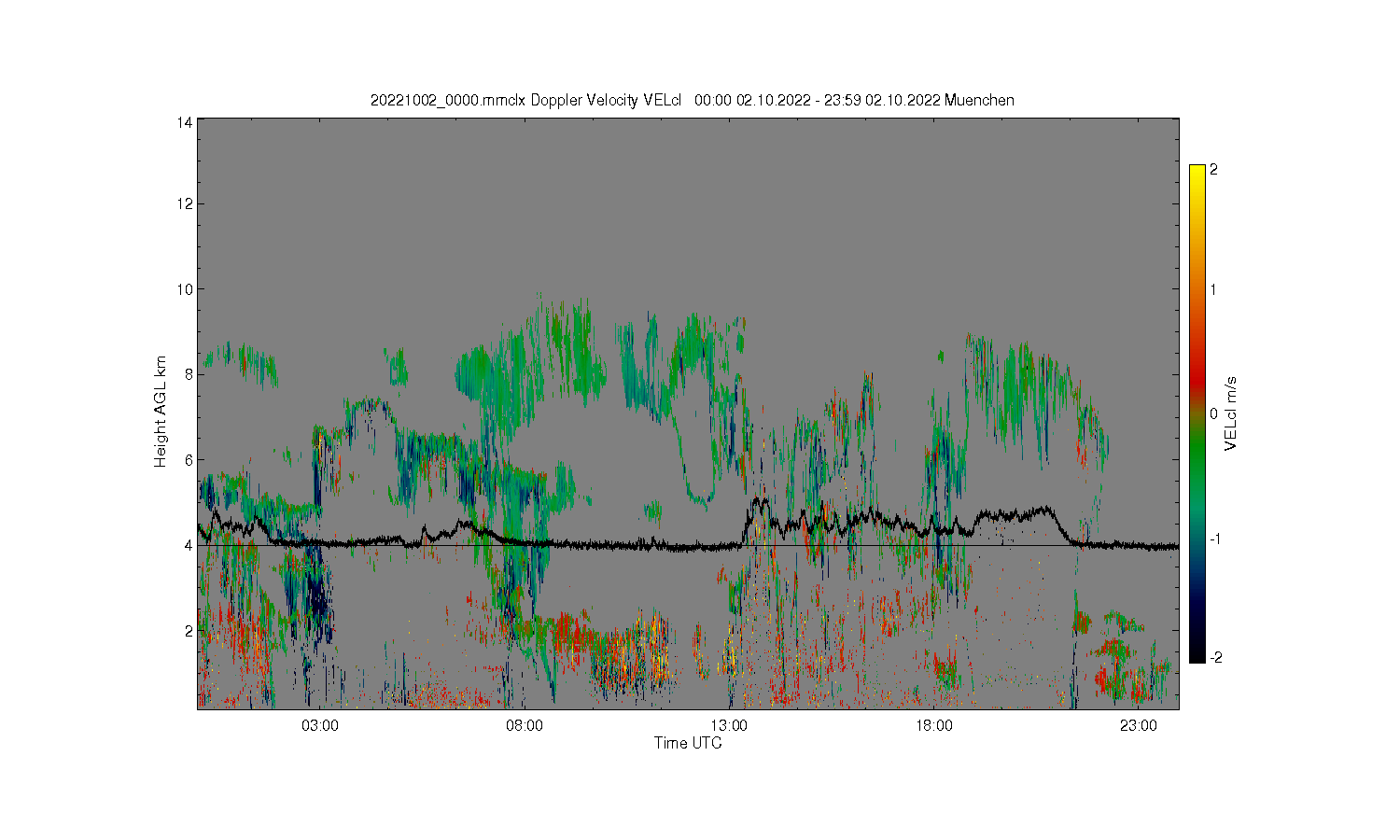
Task: Click the 'Time UTC' axis label
Action: pos(688,743)
